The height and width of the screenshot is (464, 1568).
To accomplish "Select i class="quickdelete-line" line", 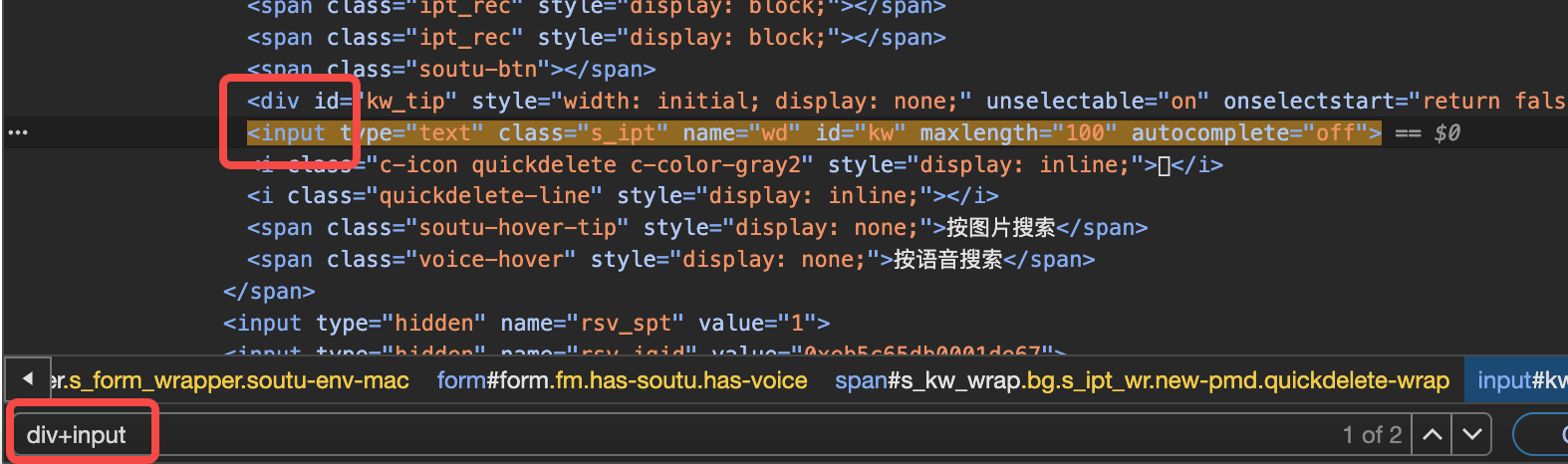I will [623, 195].
